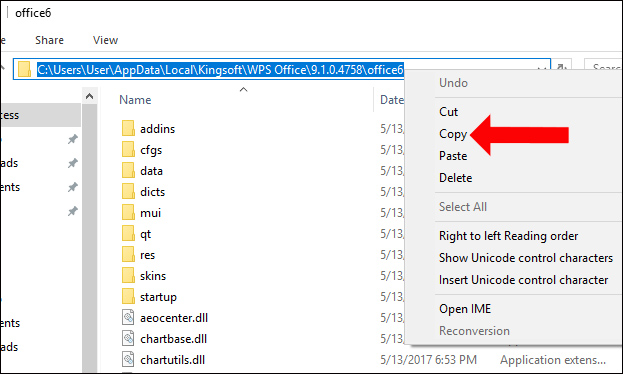Select the 'res' folder name
The height and width of the screenshot is (374, 623).
(x=147, y=255)
